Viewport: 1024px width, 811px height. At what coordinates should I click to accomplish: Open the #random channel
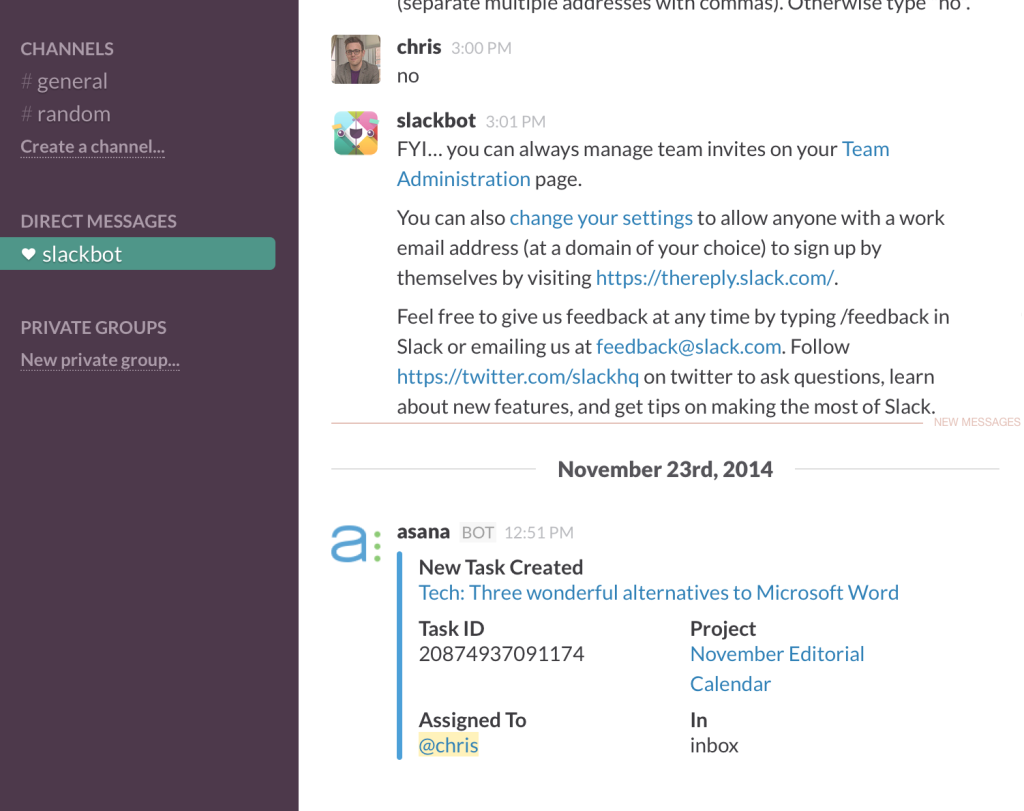coord(65,114)
